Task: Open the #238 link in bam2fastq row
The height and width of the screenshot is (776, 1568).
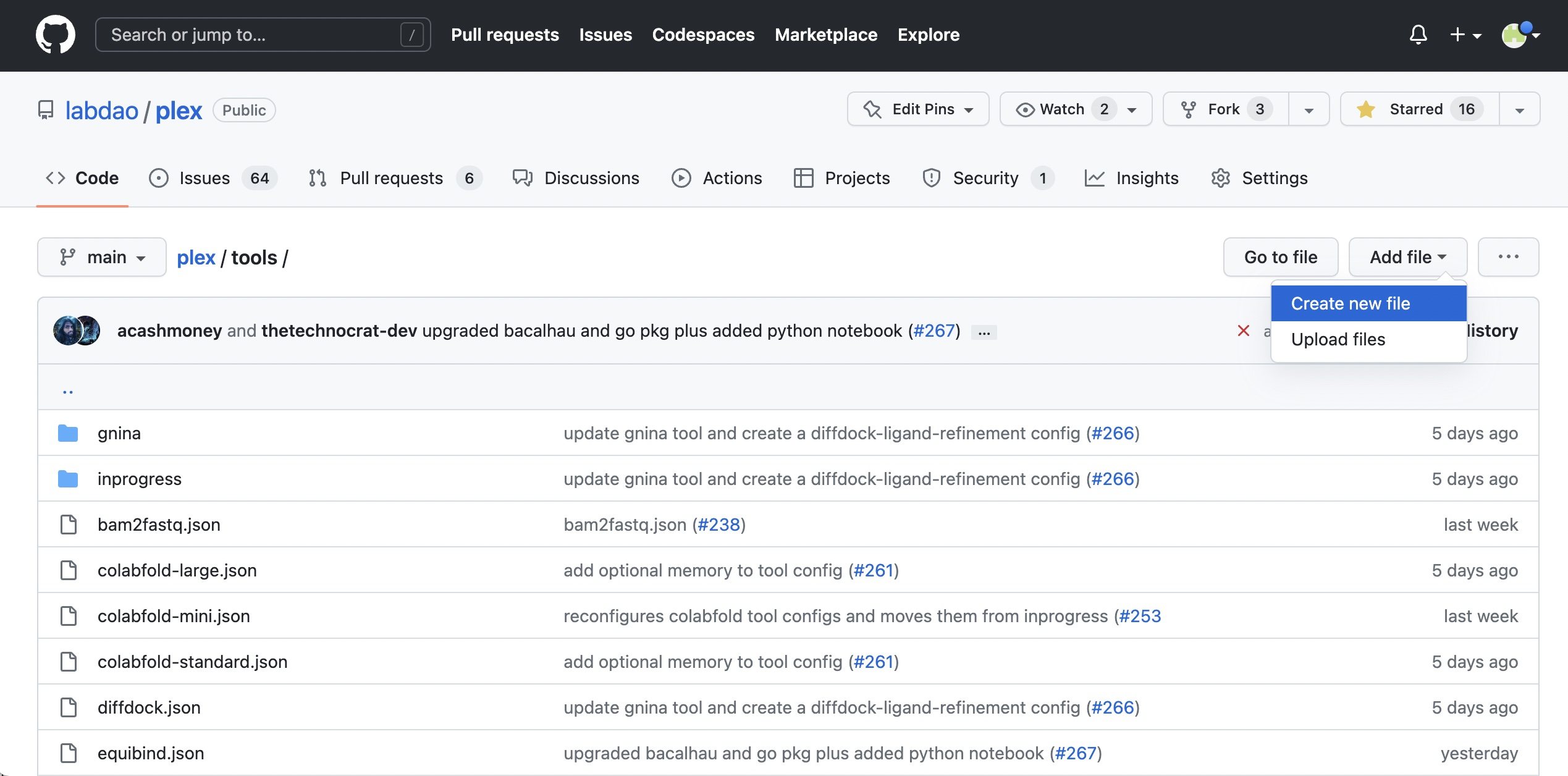Action: pos(719,525)
